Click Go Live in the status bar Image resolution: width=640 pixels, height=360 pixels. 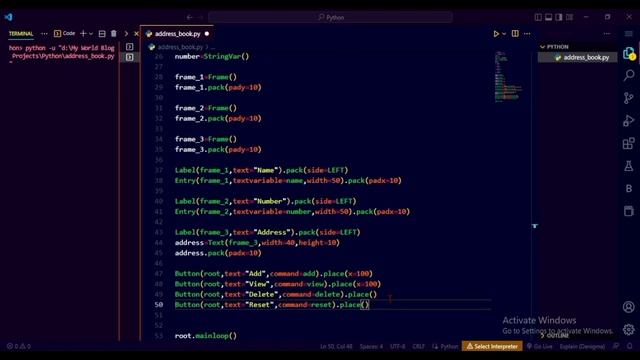[x=539, y=346]
